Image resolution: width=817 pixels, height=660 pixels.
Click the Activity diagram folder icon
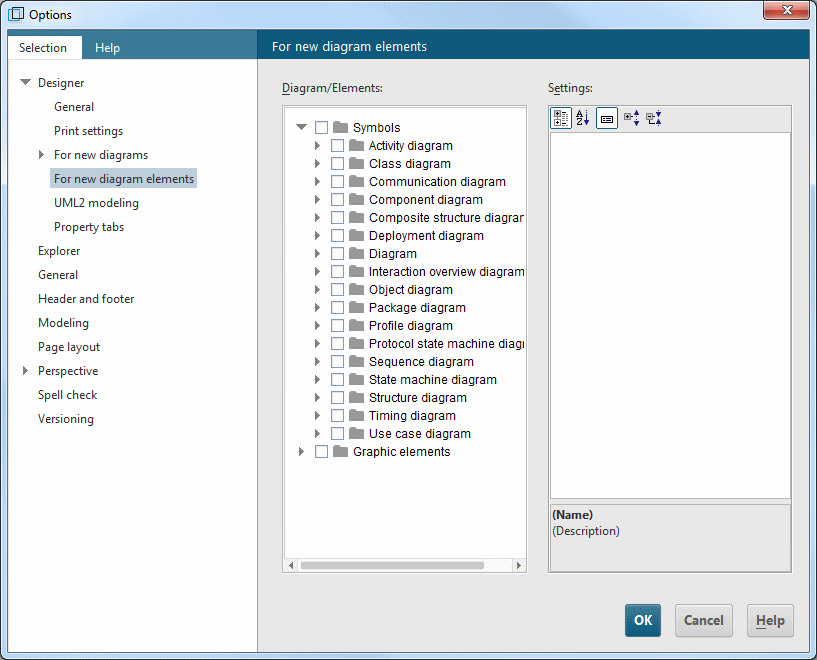356,145
